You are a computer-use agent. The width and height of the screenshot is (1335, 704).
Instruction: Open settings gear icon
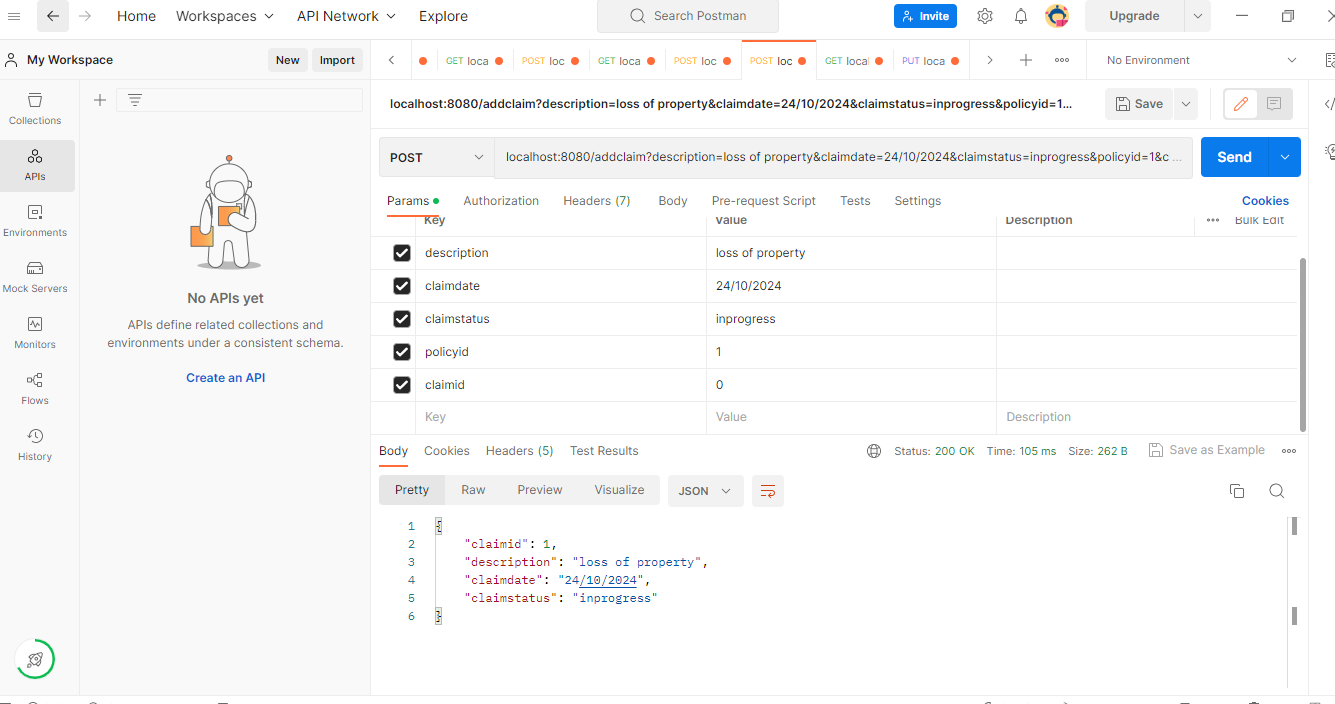[x=985, y=16]
